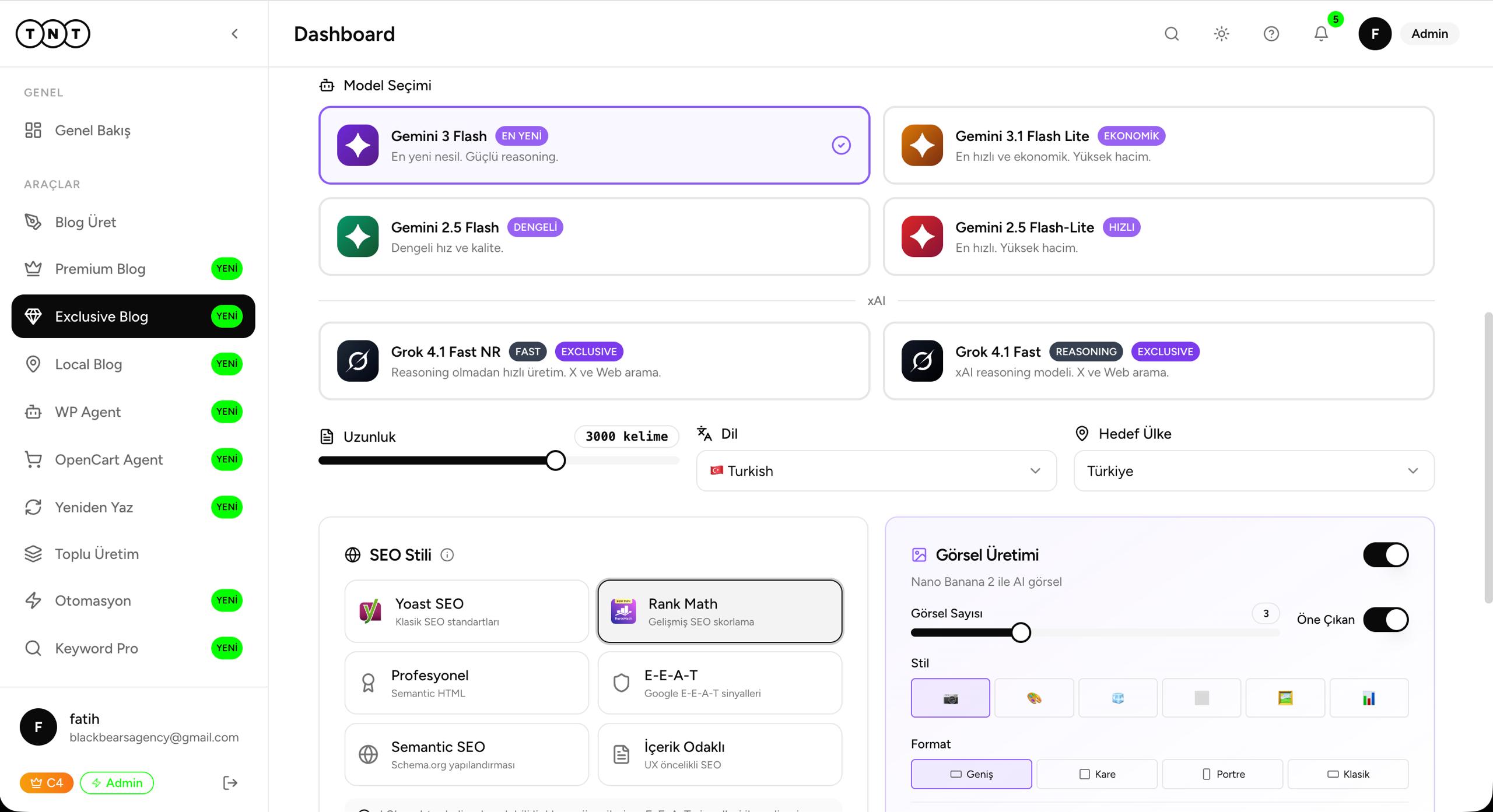
Task: Click the Admin label in the header
Action: pos(1429,34)
